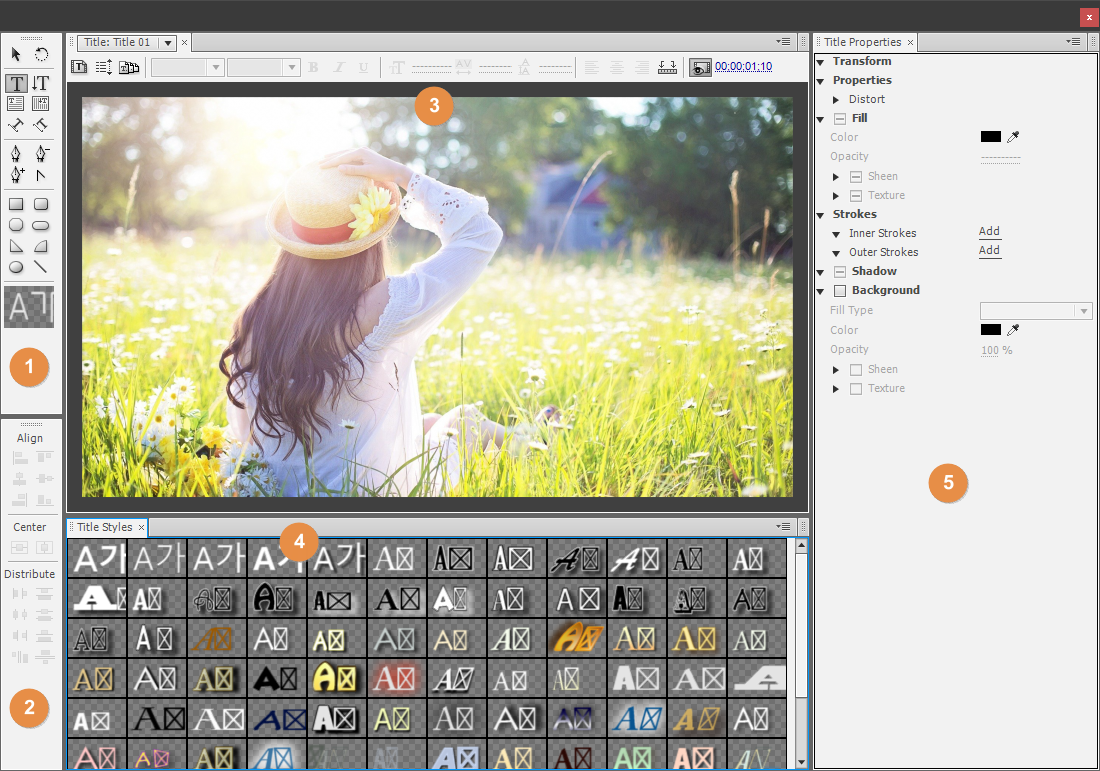This screenshot has height=771, width=1100.
Task: Select the Pen tool
Action: (x=16, y=154)
